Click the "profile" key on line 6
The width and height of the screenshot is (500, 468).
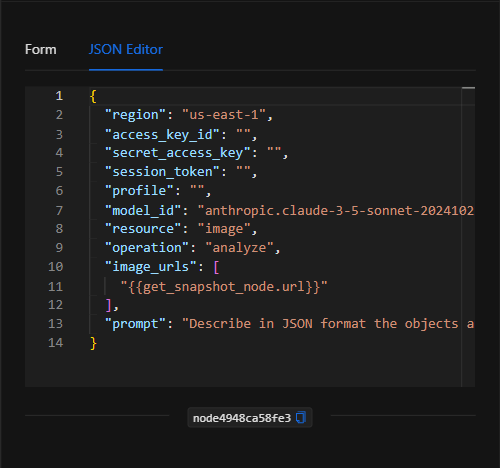[x=139, y=191]
